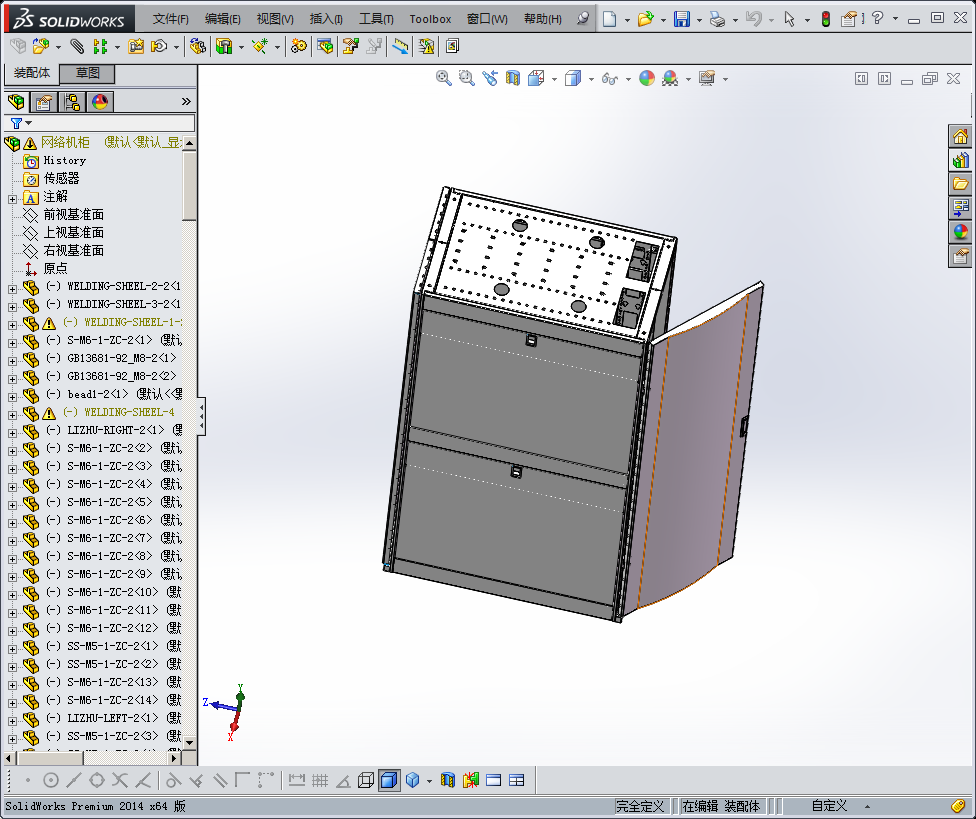Select the Zoom to Fit tool
This screenshot has height=819, width=976.
point(443,78)
